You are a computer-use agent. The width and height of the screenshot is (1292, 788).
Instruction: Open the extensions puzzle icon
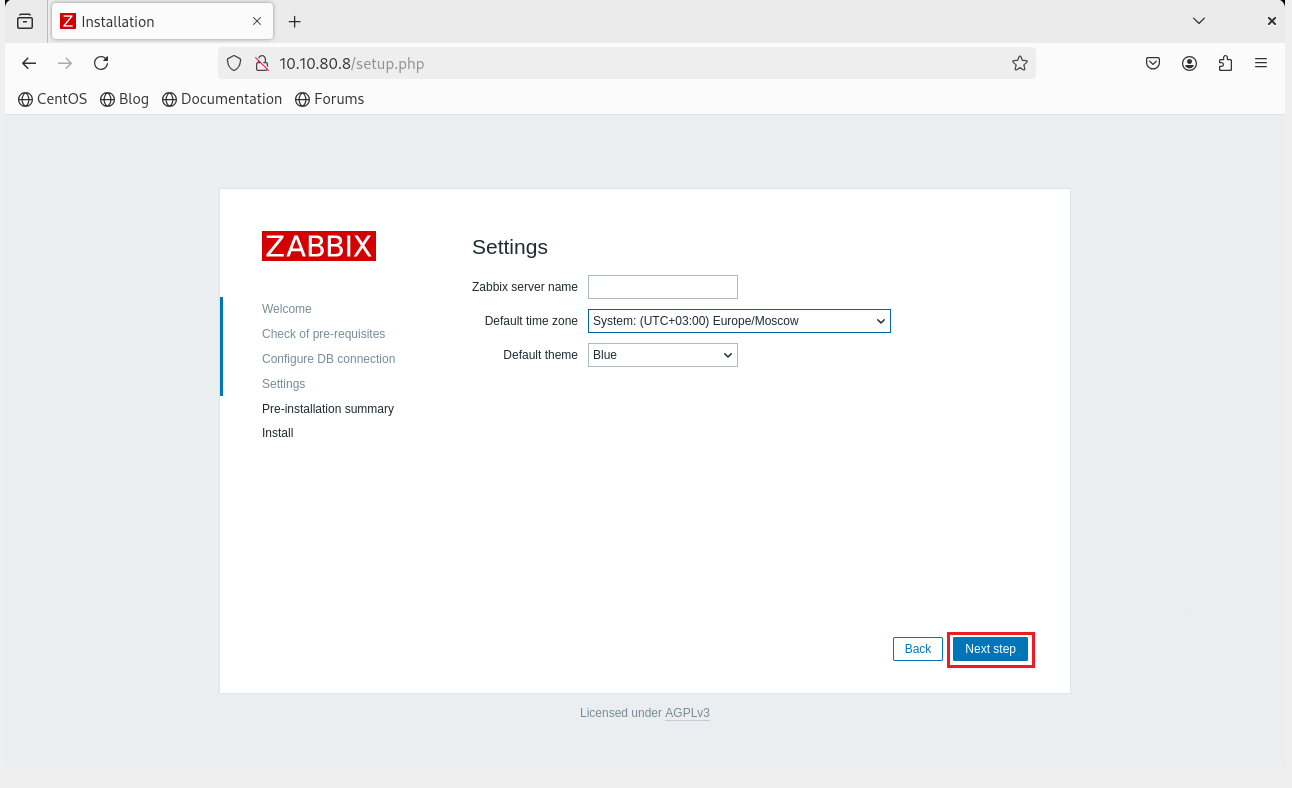click(1225, 63)
